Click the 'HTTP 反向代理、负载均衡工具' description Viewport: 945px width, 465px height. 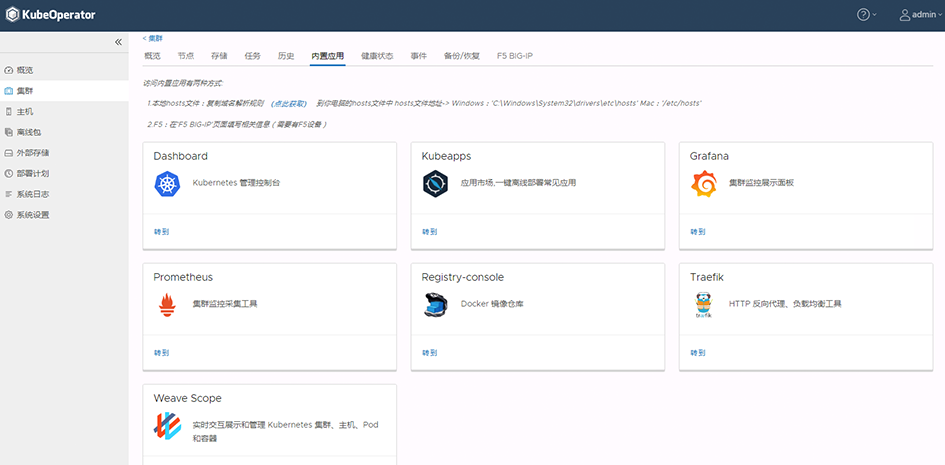click(x=785, y=304)
